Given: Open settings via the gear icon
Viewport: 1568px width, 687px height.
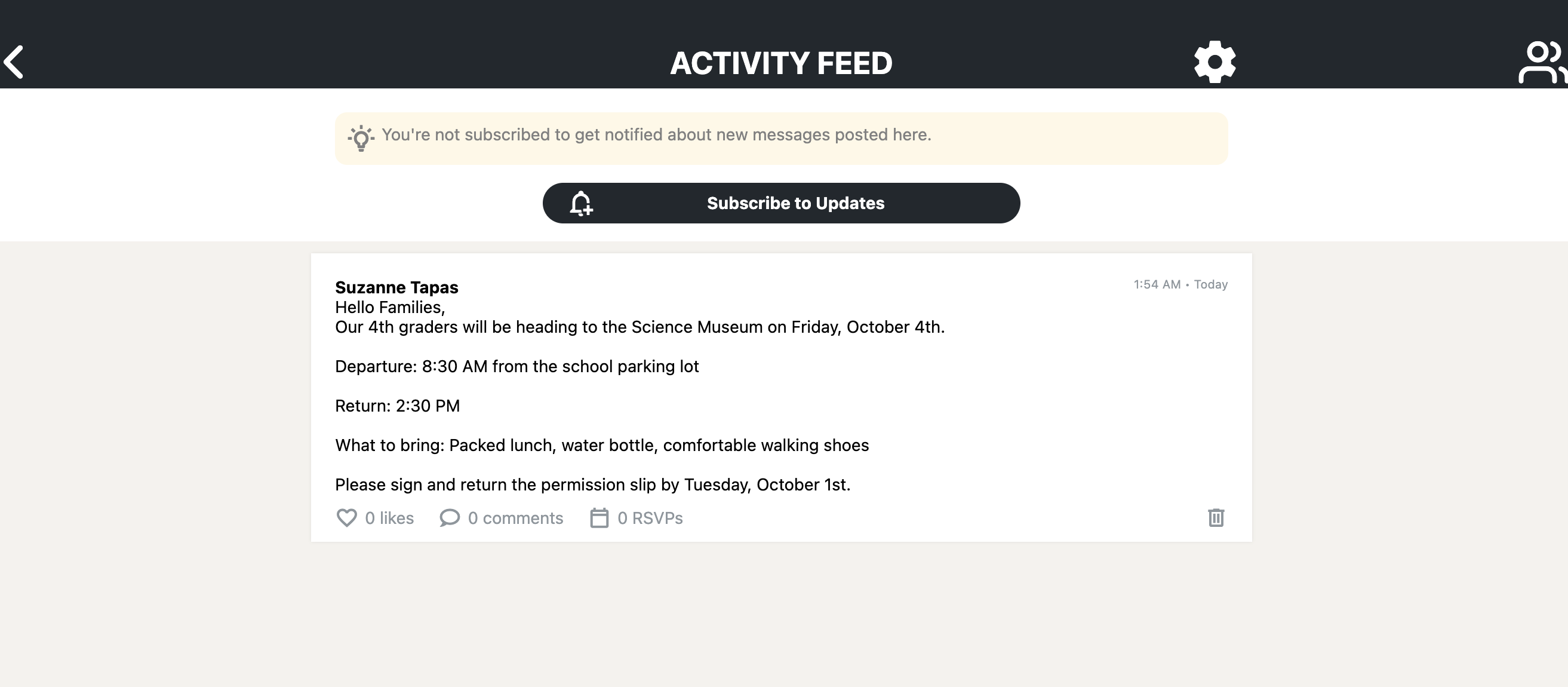Looking at the screenshot, I should coord(1215,62).
